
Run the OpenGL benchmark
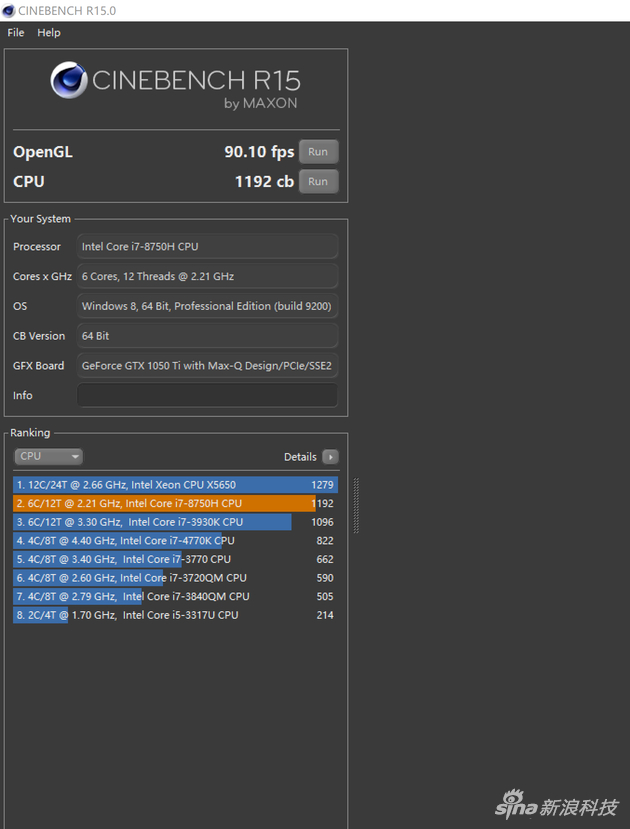point(318,152)
